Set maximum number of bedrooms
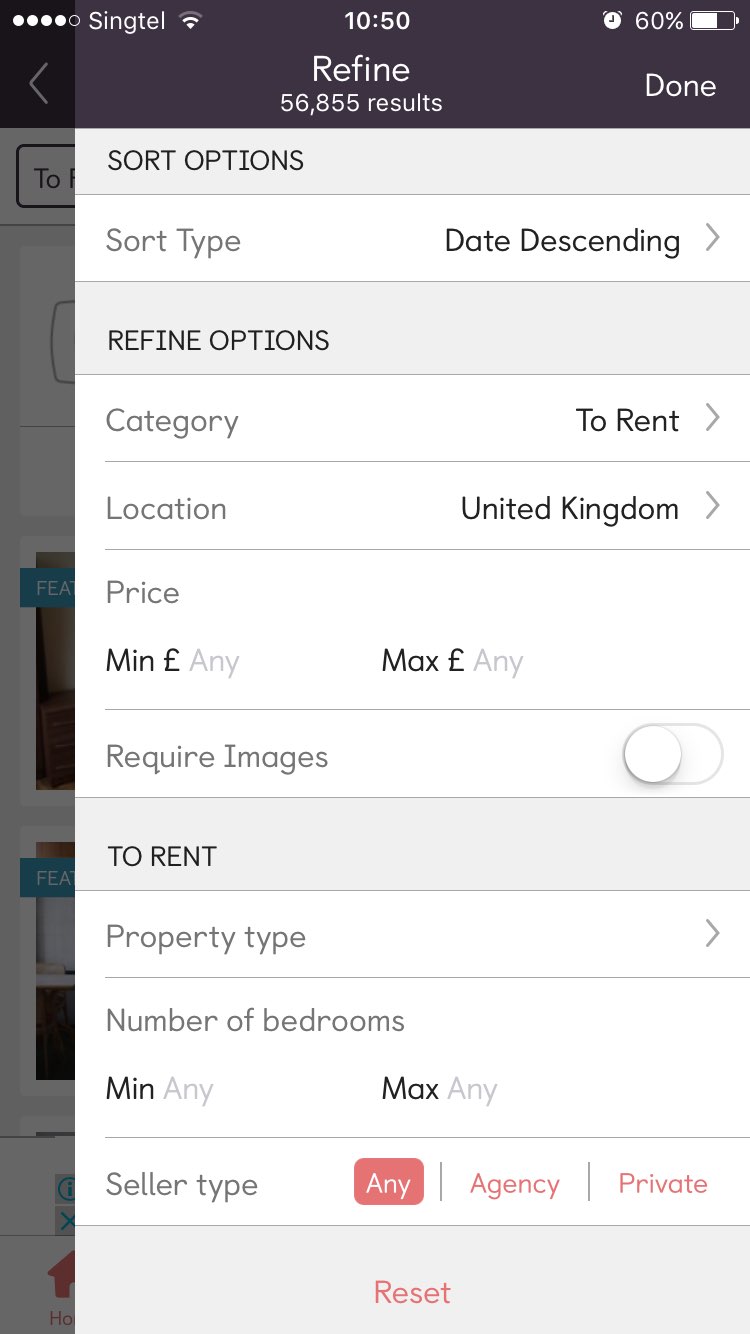750x1334 pixels. 472,1089
